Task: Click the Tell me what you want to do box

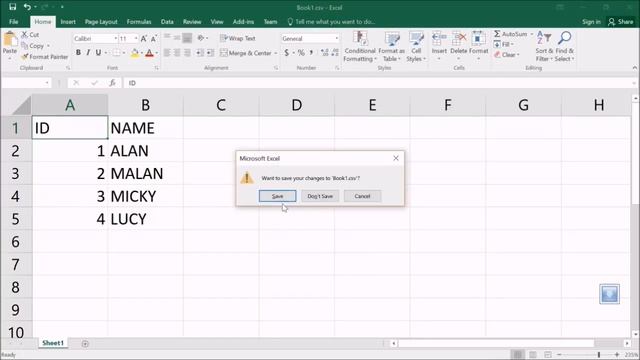Action: pyautogui.click(x=331, y=22)
